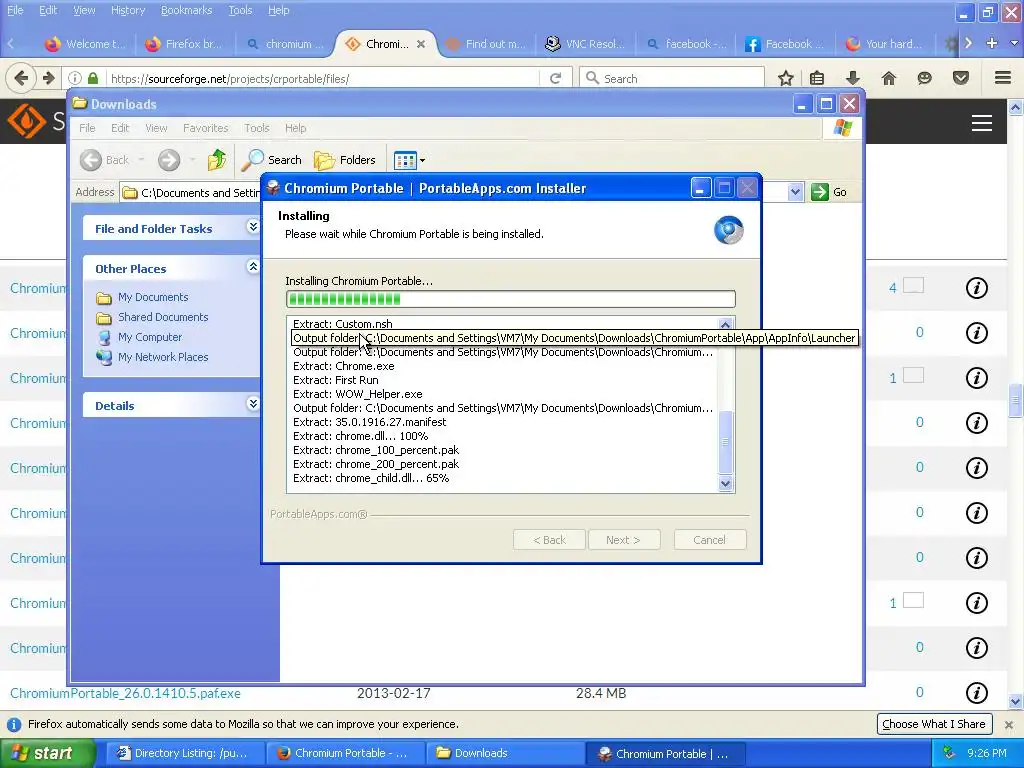1024x768 pixels.
Task: Show site information icon in address bar
Action: [x=74, y=78]
